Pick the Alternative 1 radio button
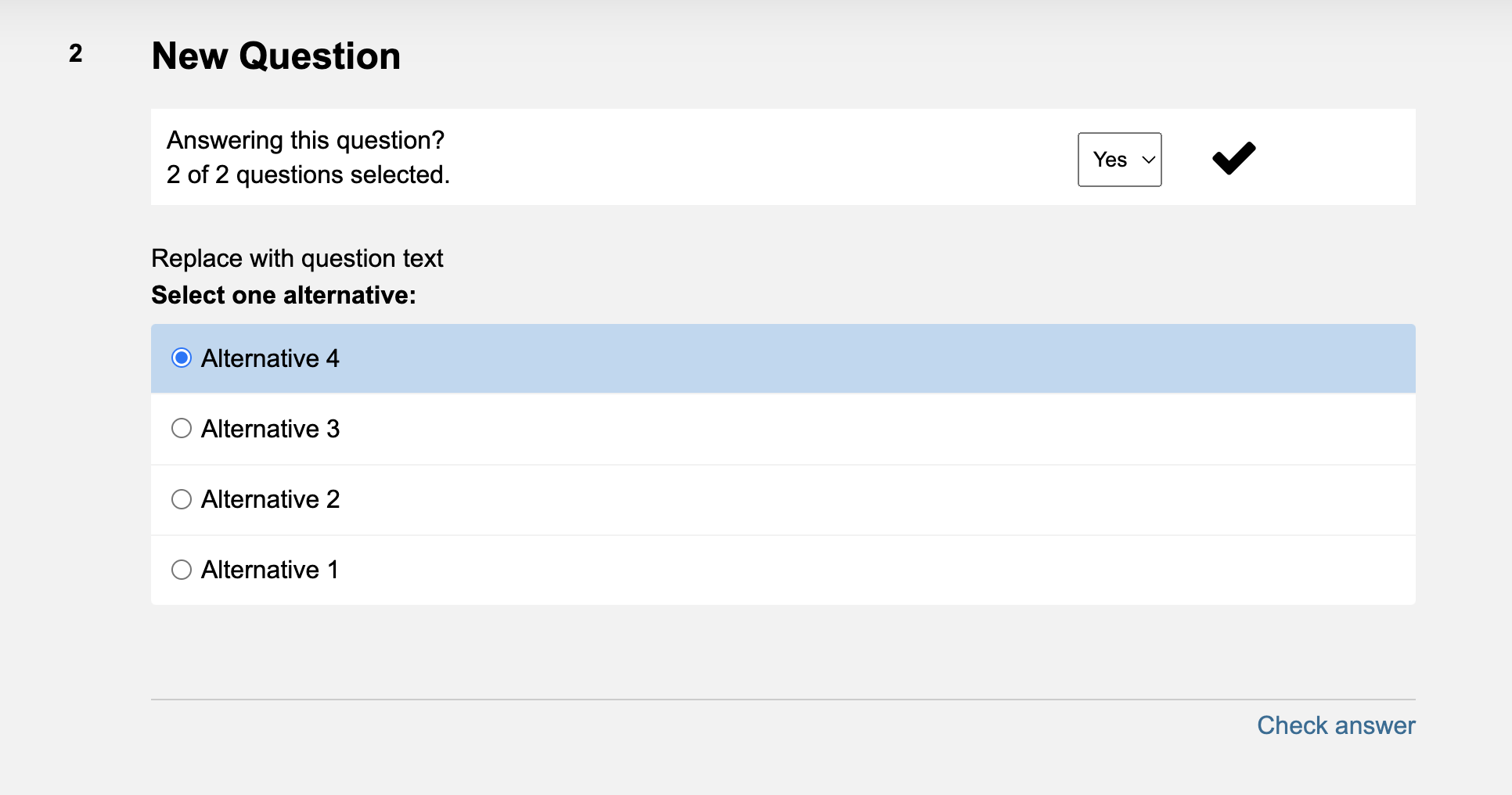This screenshot has height=795, width=1512. pos(182,570)
